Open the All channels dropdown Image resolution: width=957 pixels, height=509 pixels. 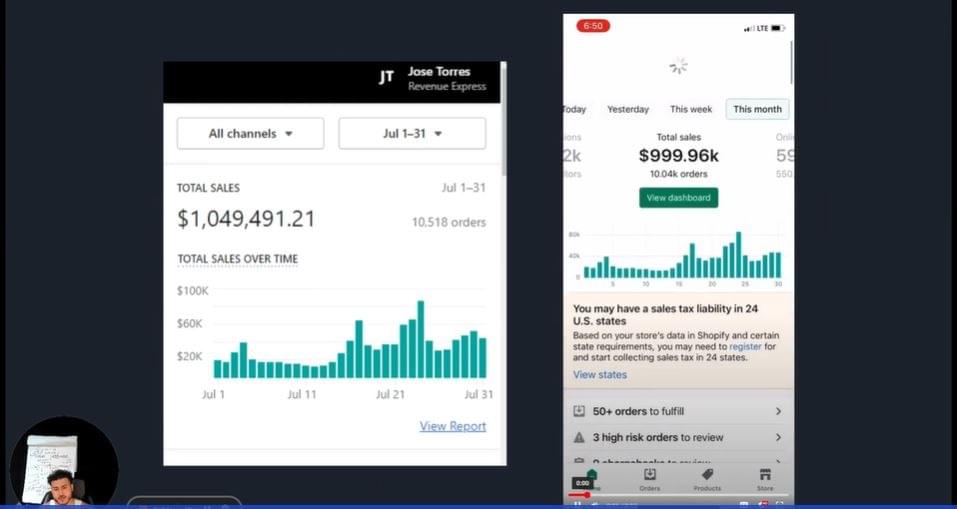pyautogui.click(x=250, y=133)
